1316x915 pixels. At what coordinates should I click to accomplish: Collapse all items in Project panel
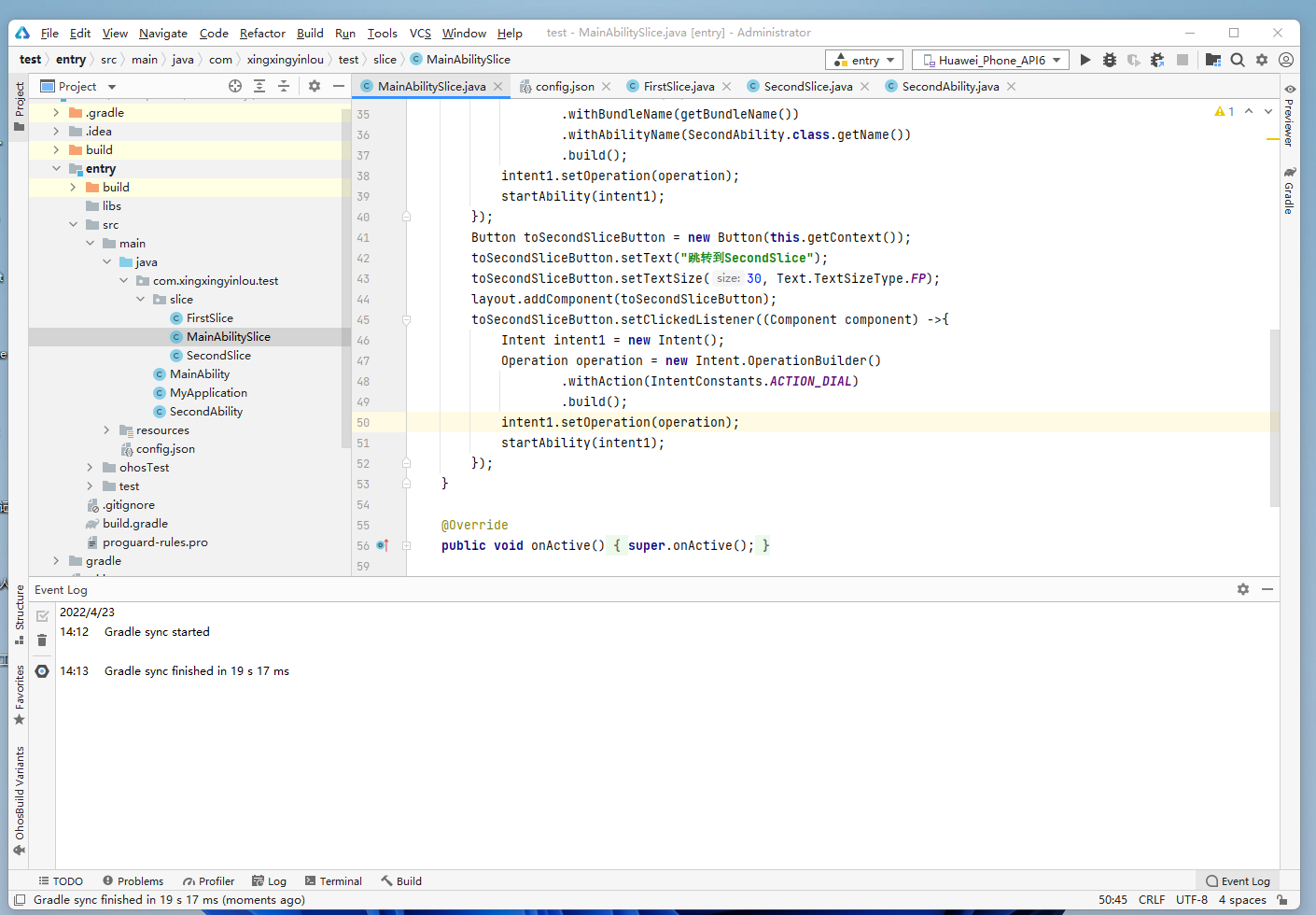(284, 86)
